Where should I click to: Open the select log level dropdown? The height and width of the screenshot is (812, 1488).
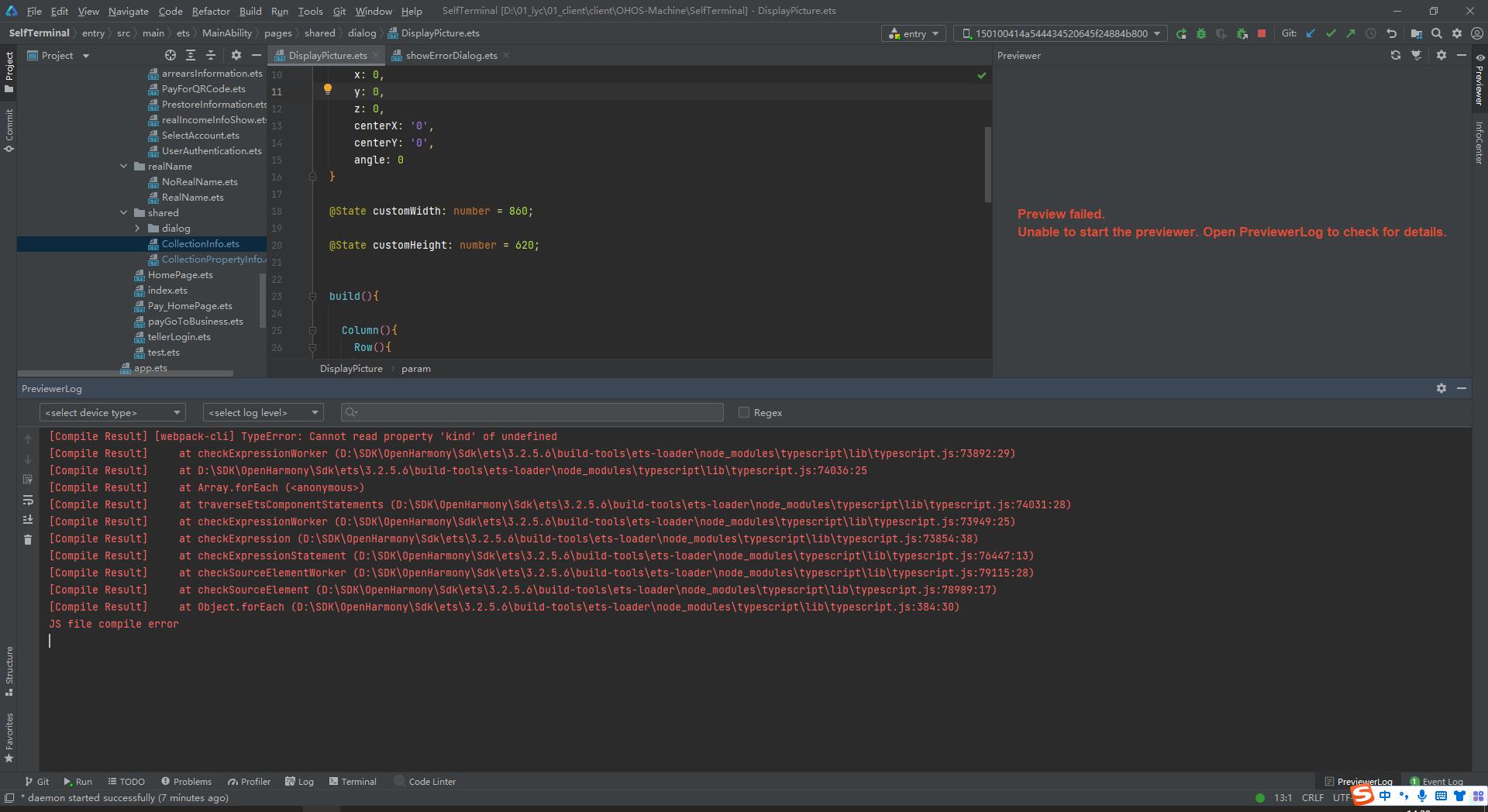pyautogui.click(x=263, y=412)
